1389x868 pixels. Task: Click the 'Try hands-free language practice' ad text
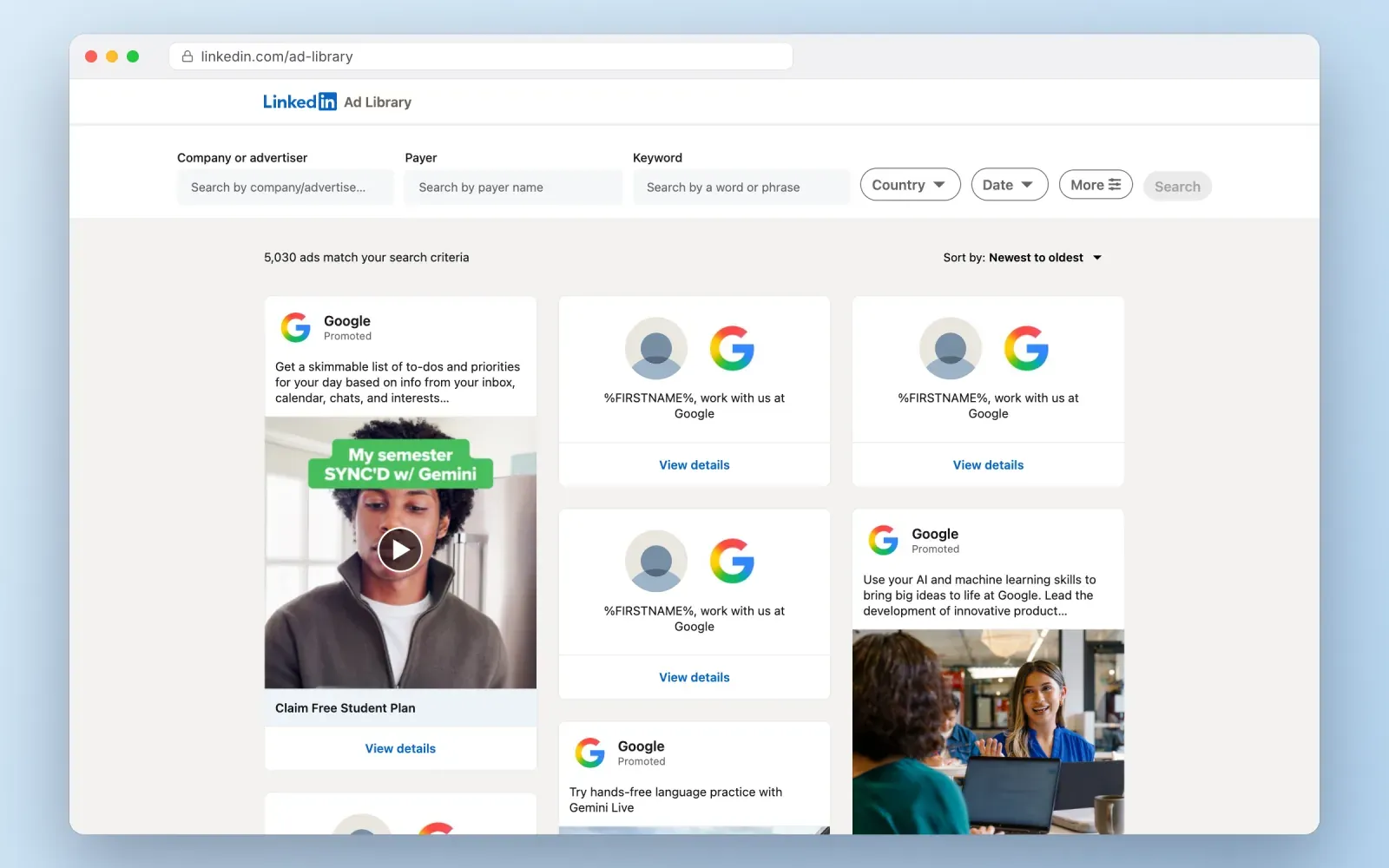675,800
